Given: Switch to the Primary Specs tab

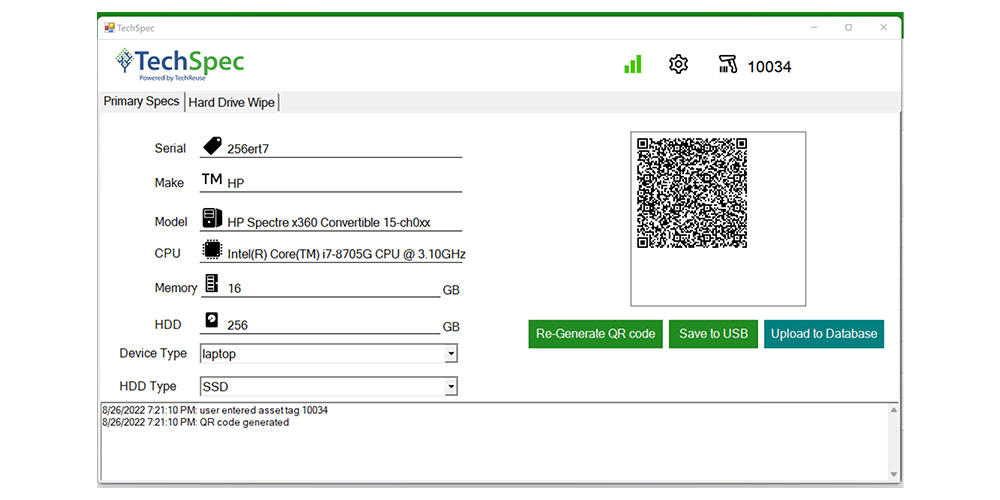Looking at the screenshot, I should click(142, 102).
